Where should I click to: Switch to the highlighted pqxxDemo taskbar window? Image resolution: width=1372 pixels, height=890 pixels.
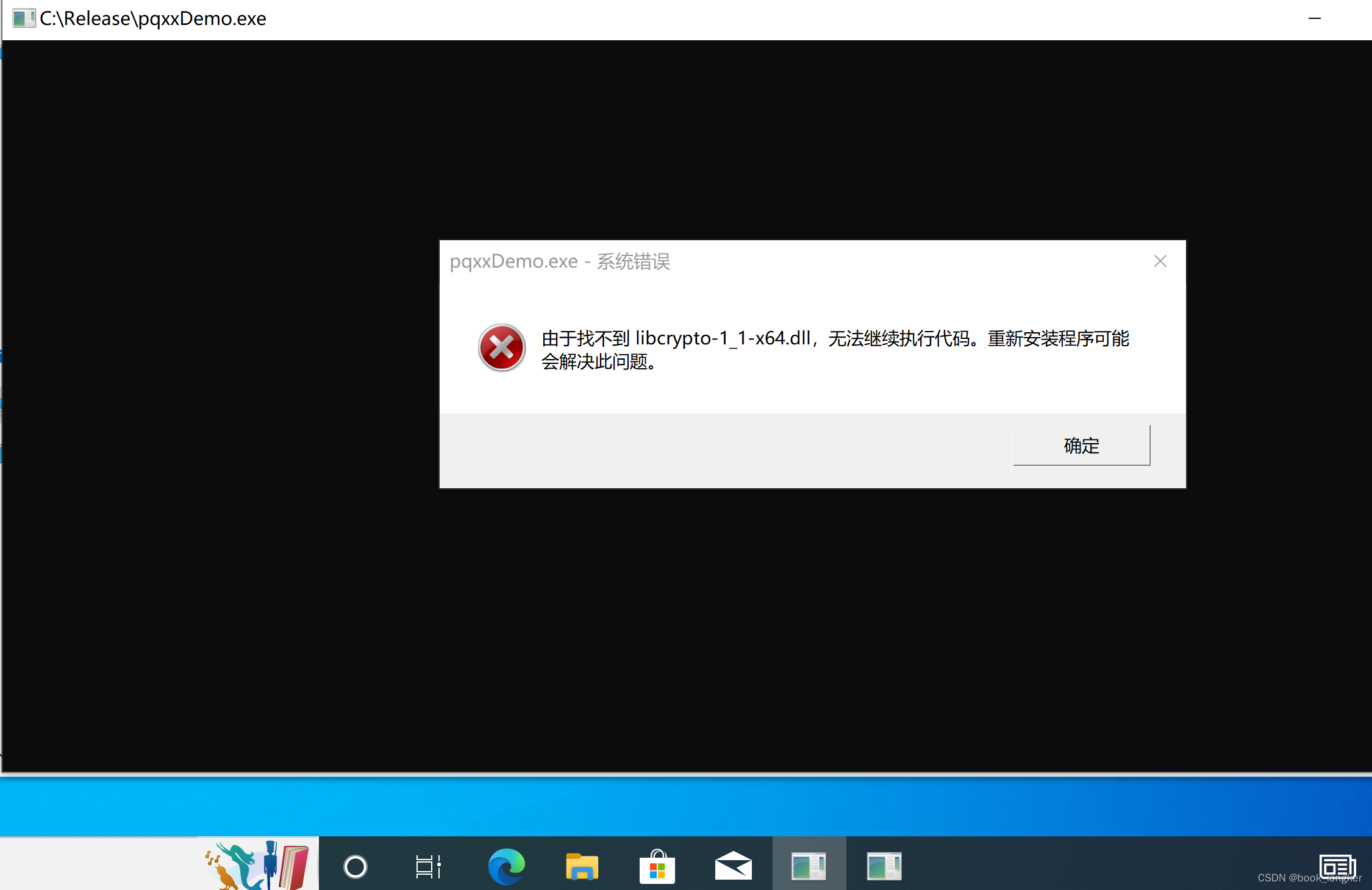(809, 866)
